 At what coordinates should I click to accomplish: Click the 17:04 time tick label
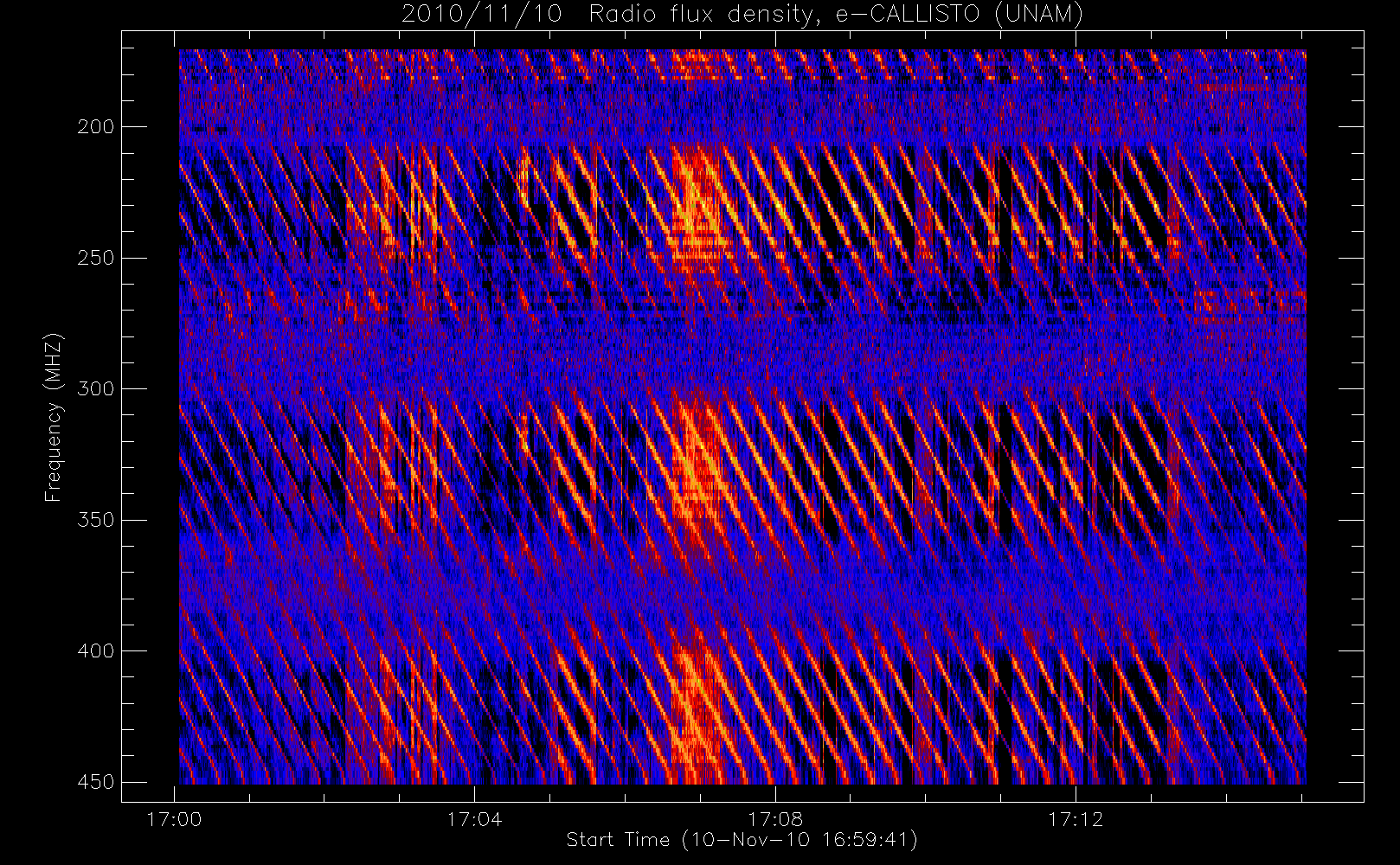click(474, 819)
